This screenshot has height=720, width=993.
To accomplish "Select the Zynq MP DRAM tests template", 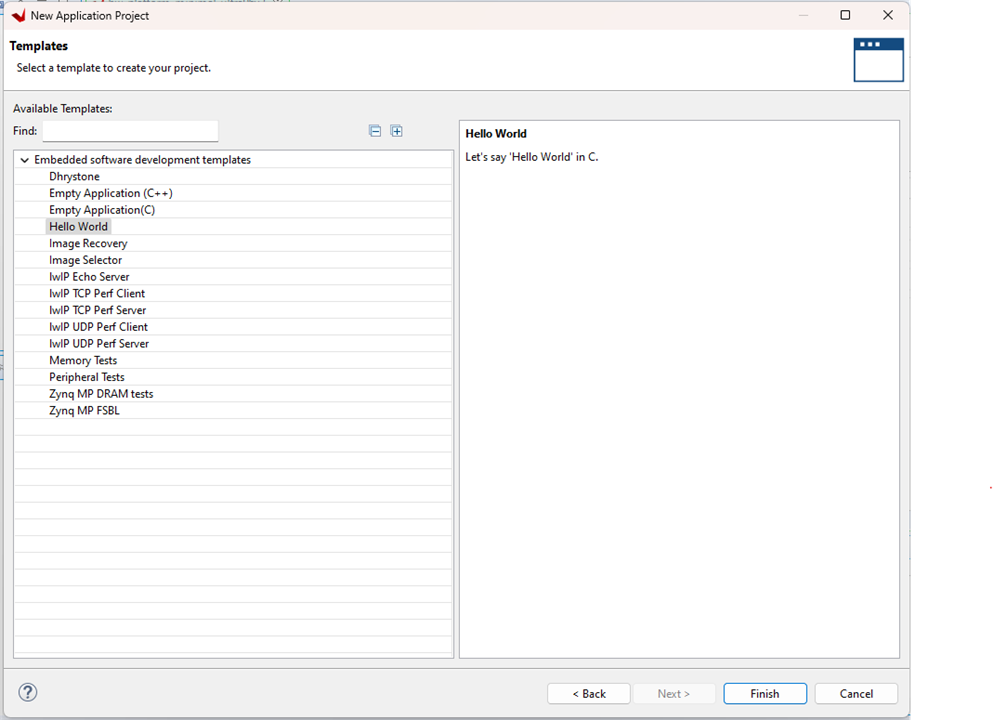I will pos(101,393).
